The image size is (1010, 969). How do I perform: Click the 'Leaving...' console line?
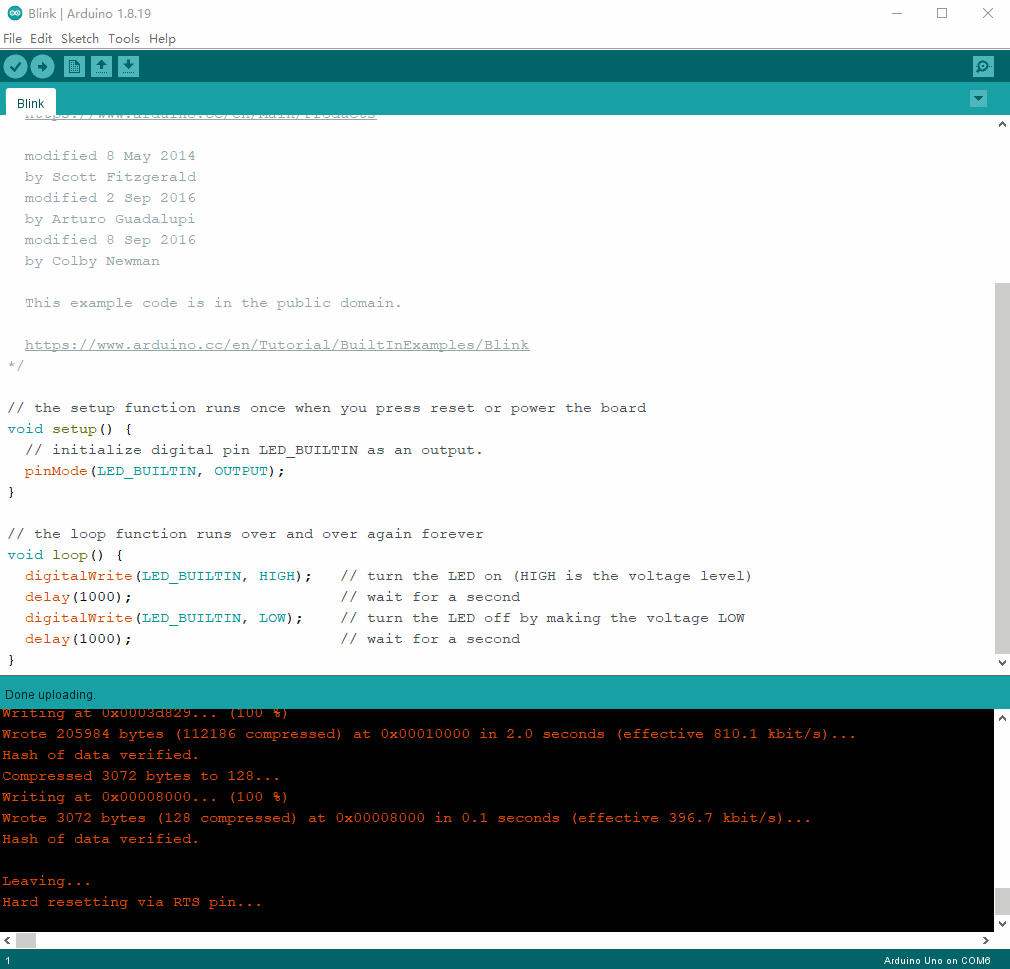pyautogui.click(x=46, y=881)
